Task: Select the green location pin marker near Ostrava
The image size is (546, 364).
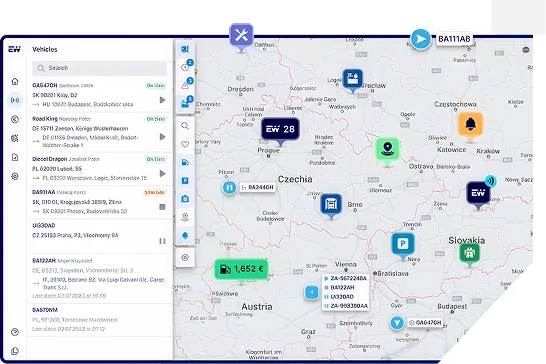Action: (x=388, y=149)
